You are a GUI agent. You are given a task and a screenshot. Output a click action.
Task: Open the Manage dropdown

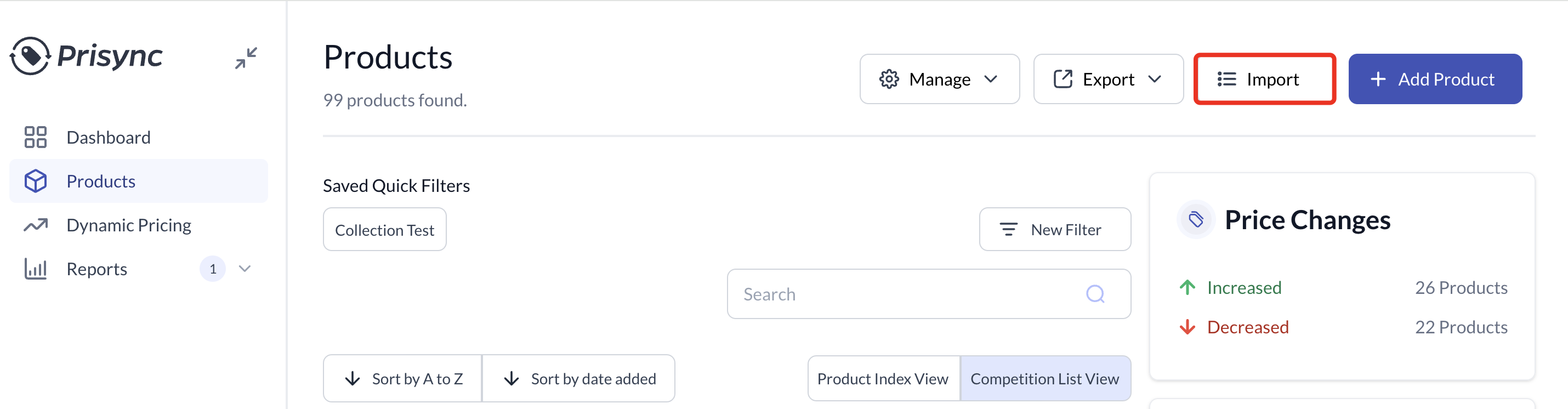tap(939, 79)
